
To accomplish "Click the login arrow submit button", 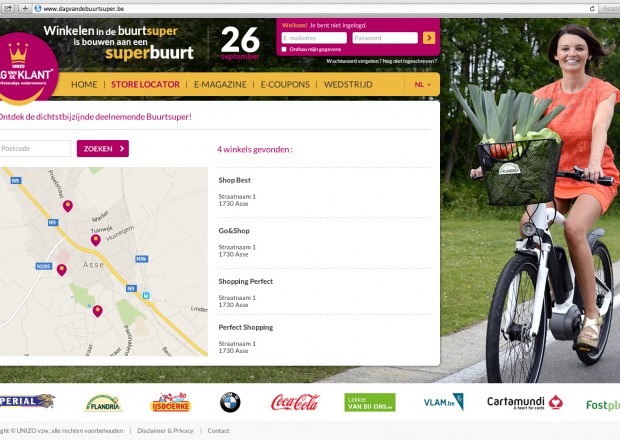I will 429,38.
